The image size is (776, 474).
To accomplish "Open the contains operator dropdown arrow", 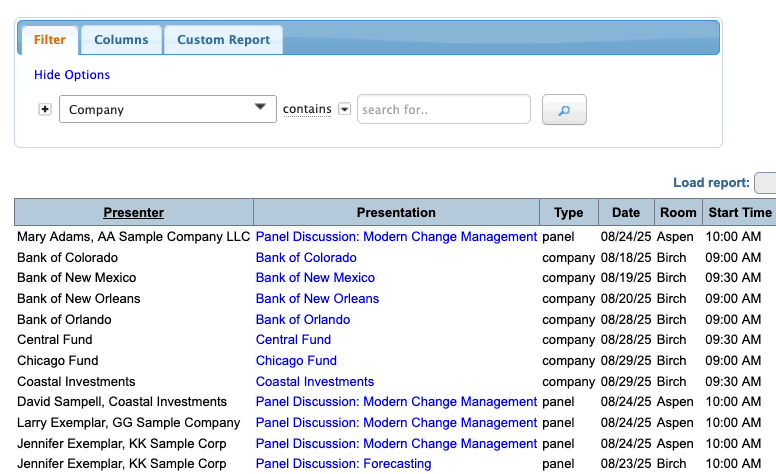I will (345, 109).
